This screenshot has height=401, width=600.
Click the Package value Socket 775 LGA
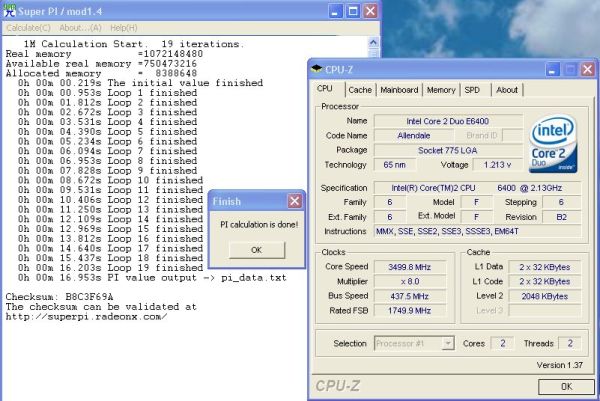tap(448, 150)
